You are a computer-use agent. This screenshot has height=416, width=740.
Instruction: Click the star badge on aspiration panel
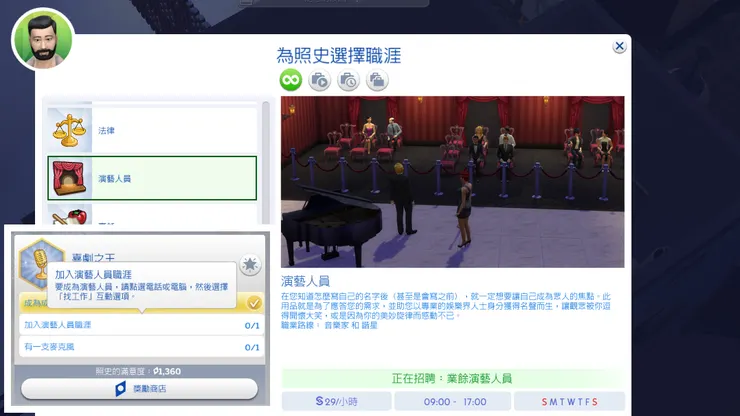(x=250, y=264)
